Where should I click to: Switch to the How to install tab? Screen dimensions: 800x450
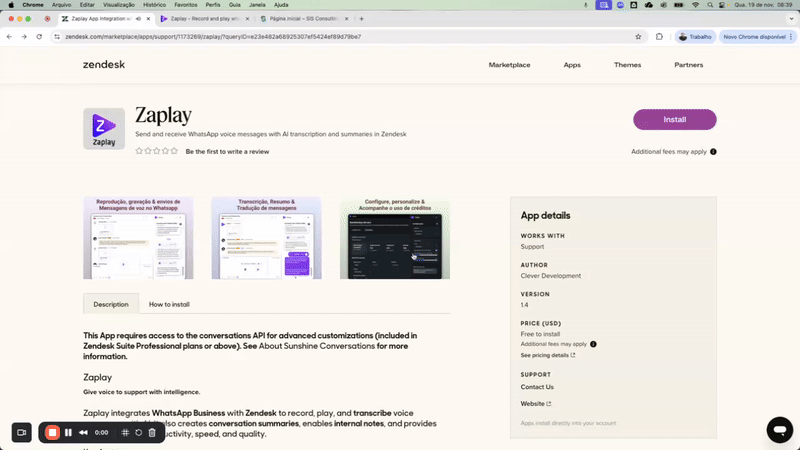click(169, 304)
